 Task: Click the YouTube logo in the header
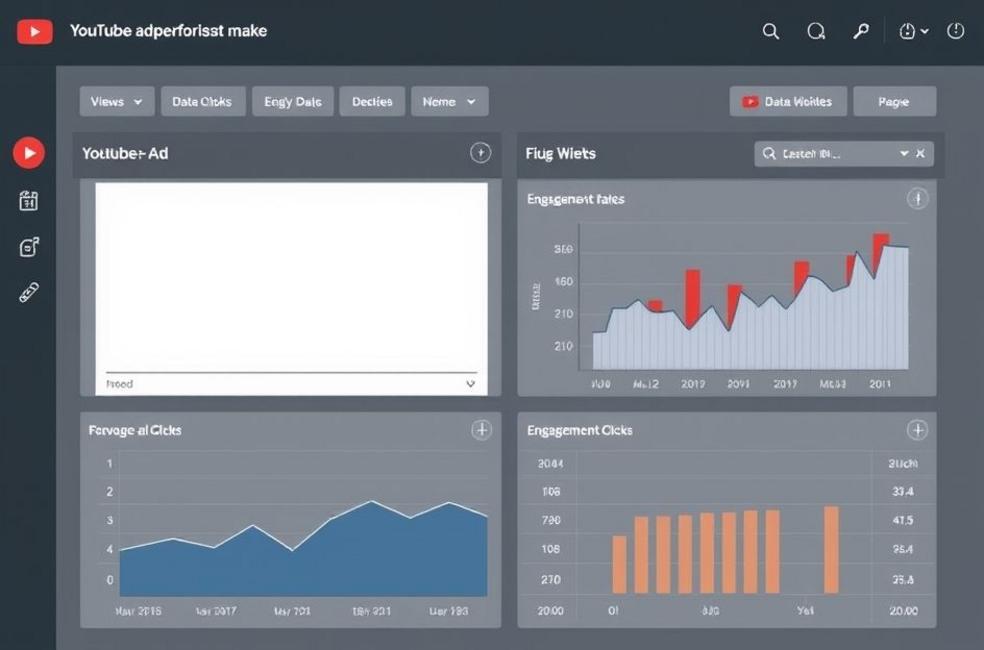point(34,30)
